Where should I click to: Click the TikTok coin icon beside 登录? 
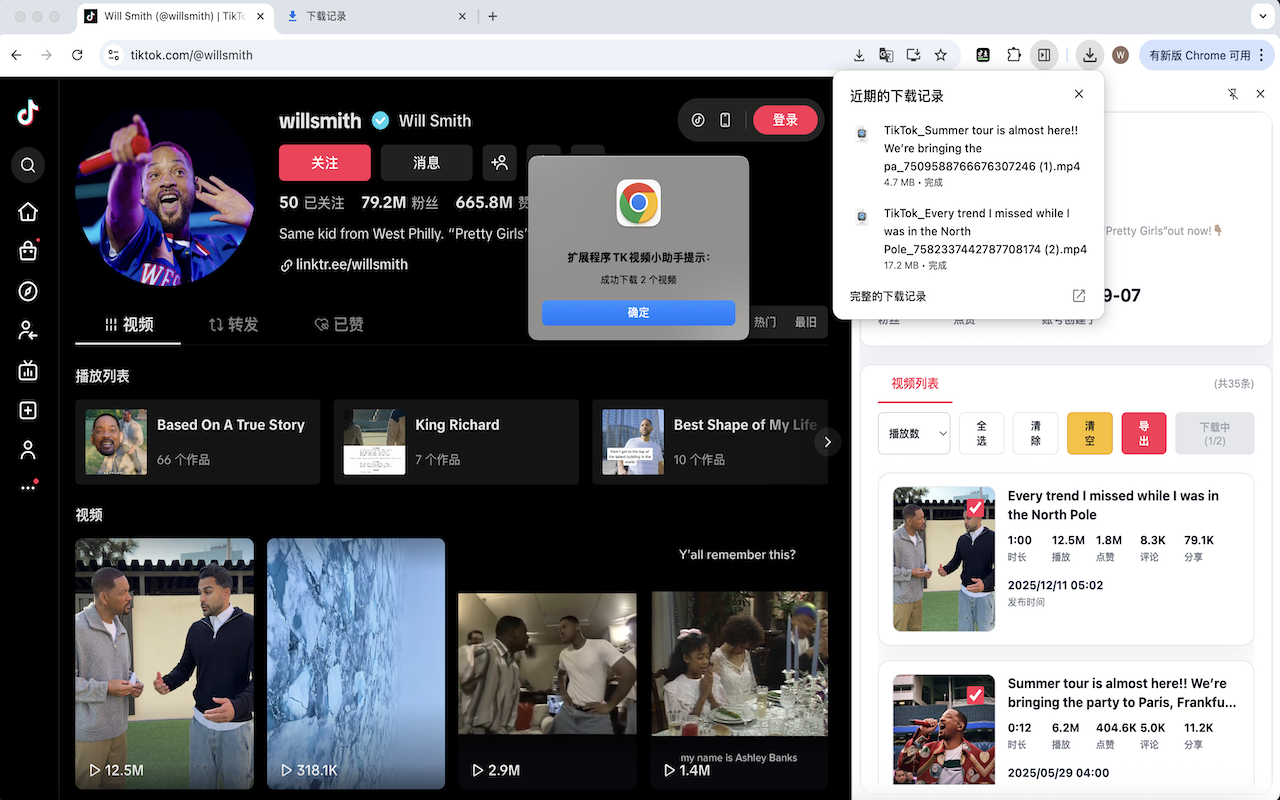pos(698,120)
